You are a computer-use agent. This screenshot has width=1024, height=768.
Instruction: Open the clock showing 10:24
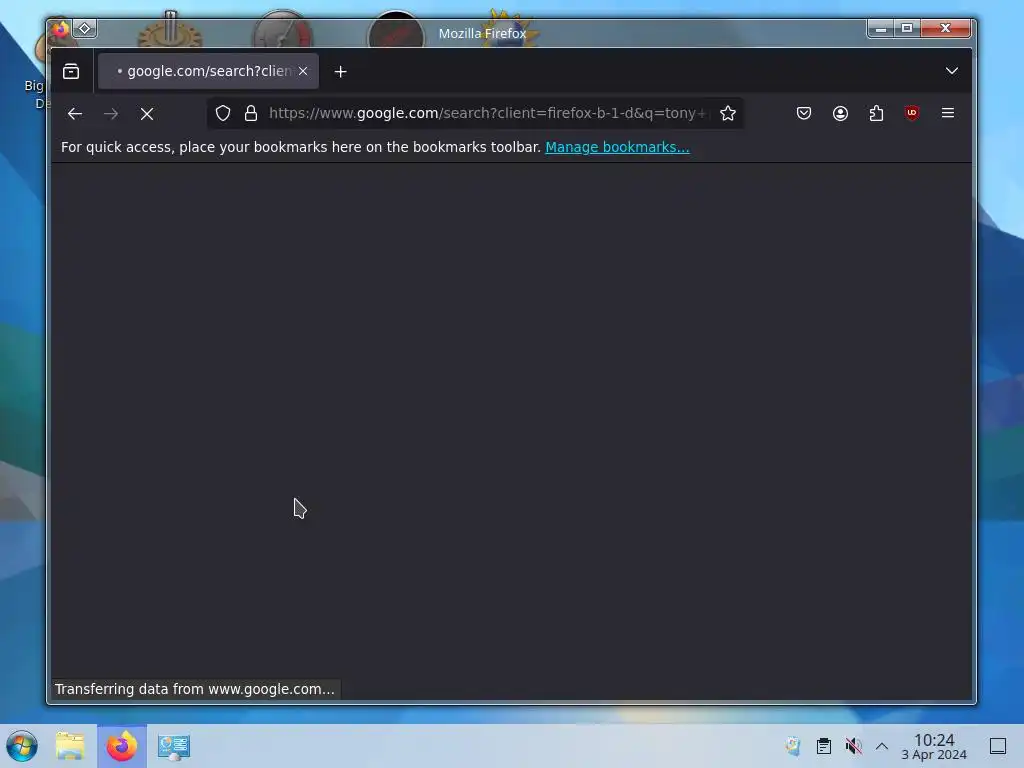click(x=934, y=746)
